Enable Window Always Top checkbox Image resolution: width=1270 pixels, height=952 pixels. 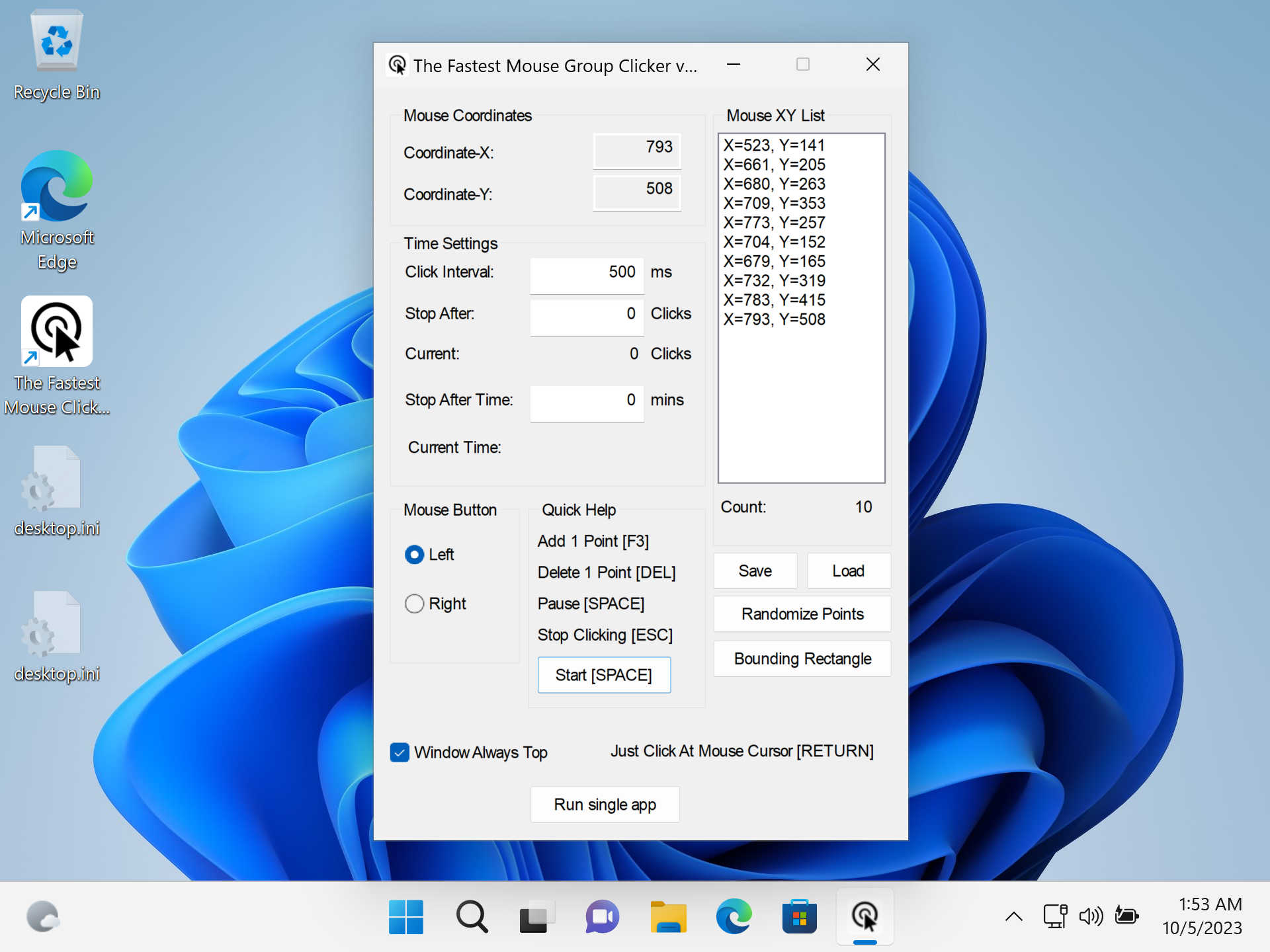[398, 751]
